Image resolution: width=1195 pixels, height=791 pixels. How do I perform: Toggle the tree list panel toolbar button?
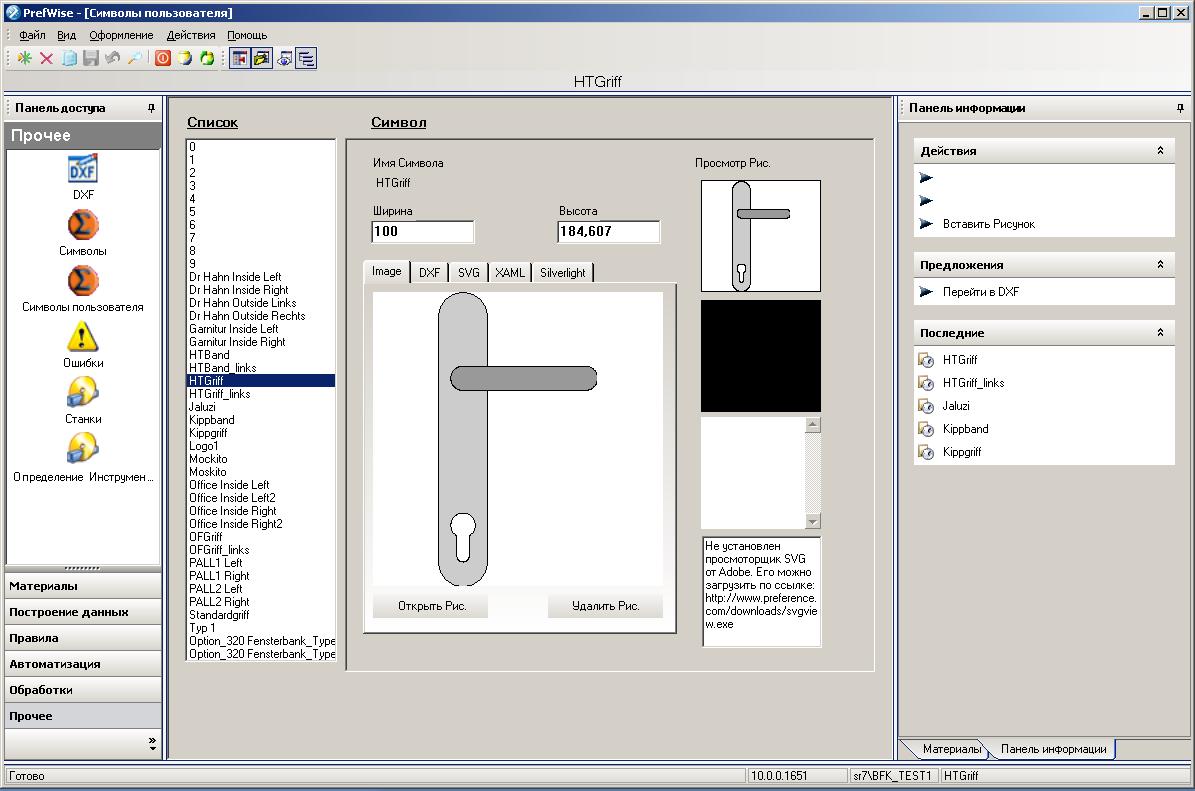tap(306, 59)
